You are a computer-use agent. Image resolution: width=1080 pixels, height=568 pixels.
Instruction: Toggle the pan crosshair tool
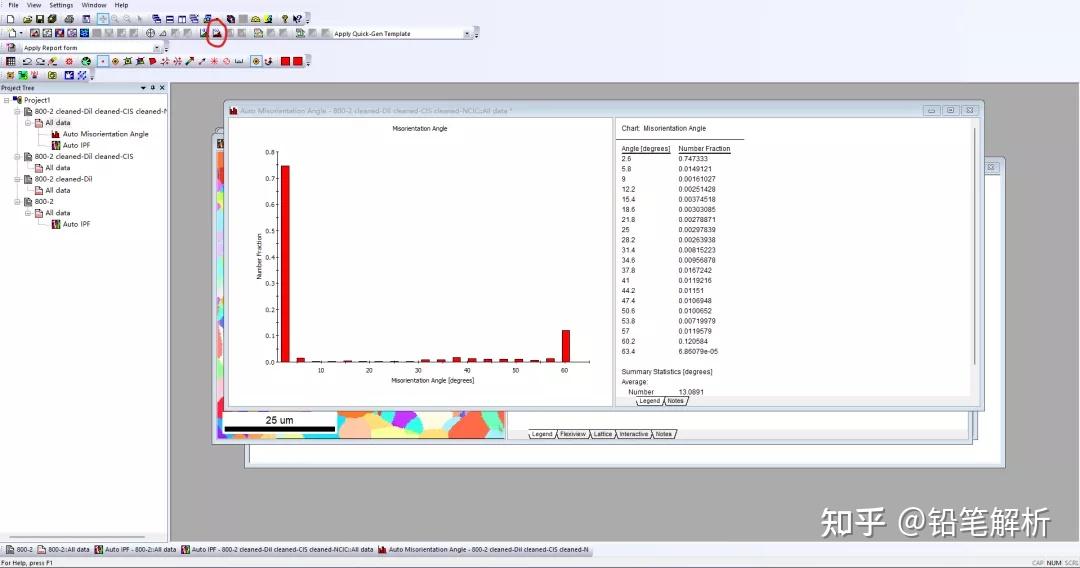pos(103,19)
